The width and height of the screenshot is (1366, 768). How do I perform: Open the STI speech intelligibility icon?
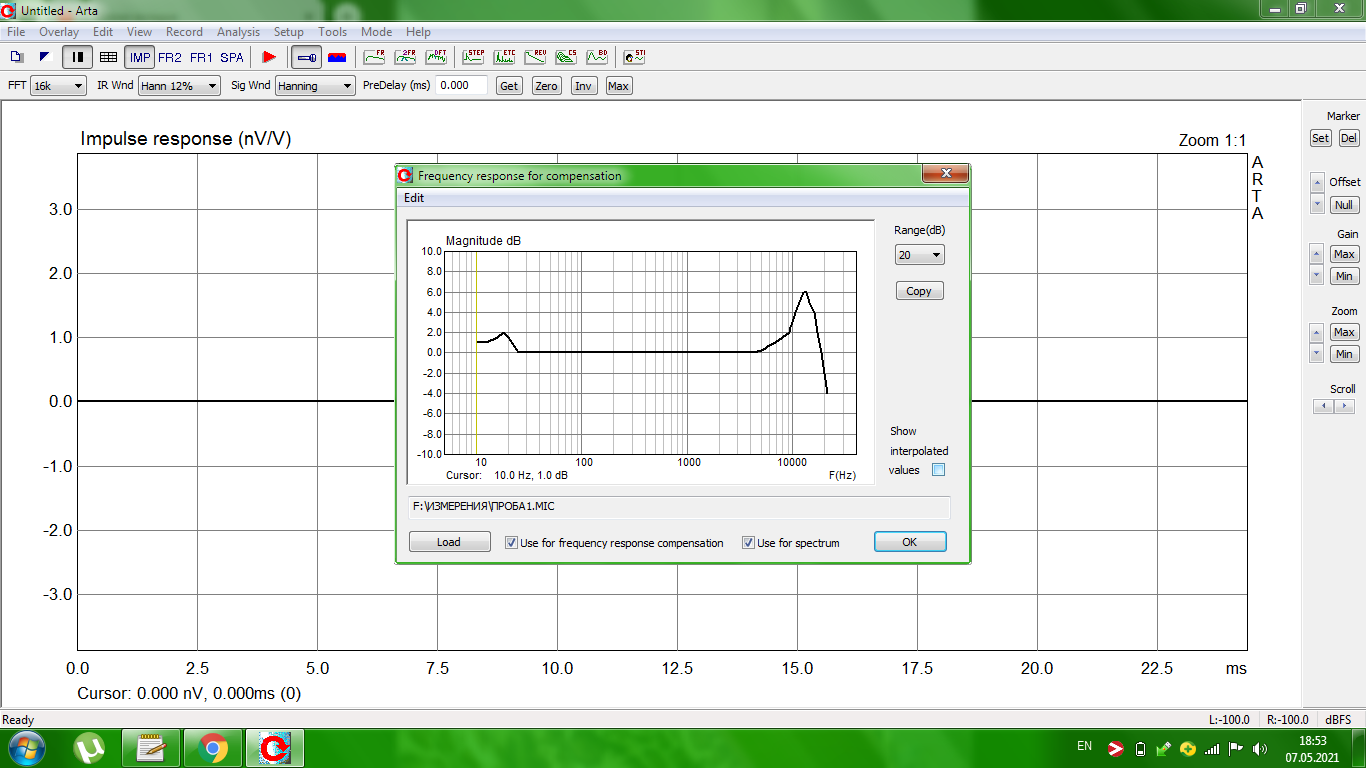click(634, 57)
